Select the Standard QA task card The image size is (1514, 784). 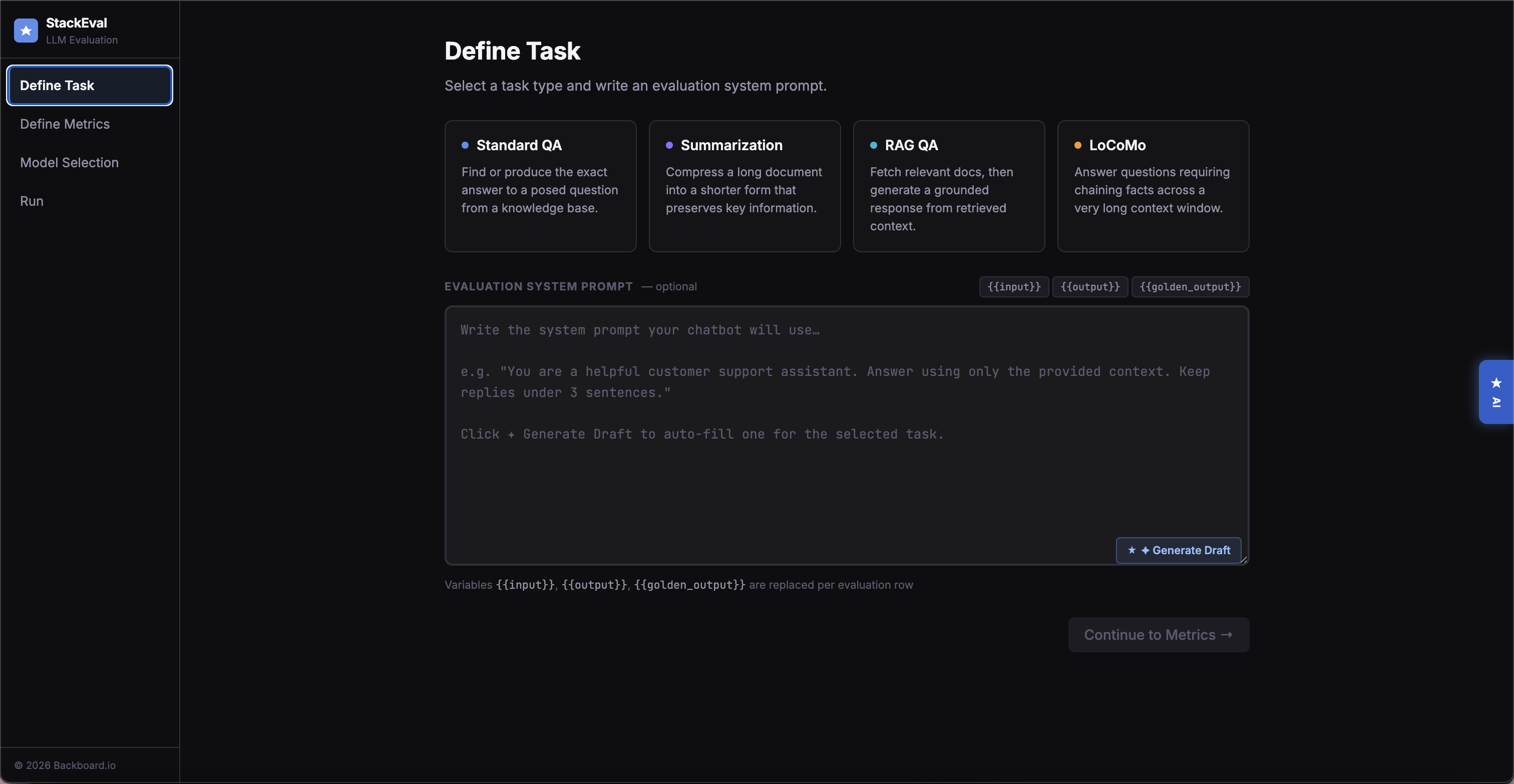pyautogui.click(x=540, y=186)
